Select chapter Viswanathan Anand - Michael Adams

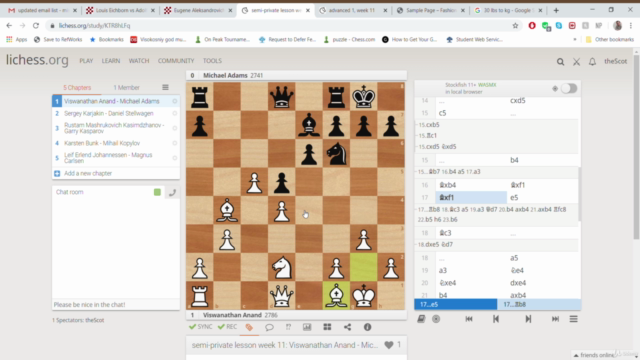click(x=111, y=101)
